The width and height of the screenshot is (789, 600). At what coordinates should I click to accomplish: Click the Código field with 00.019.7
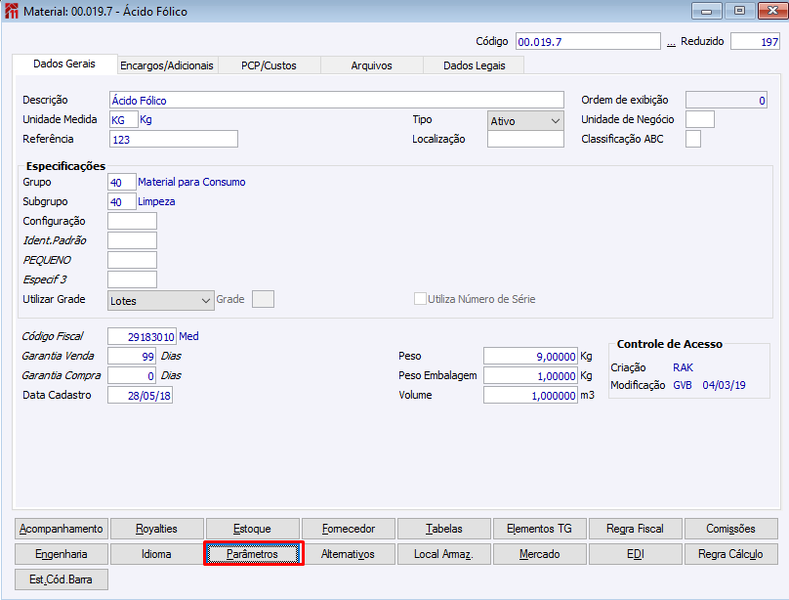click(x=588, y=41)
